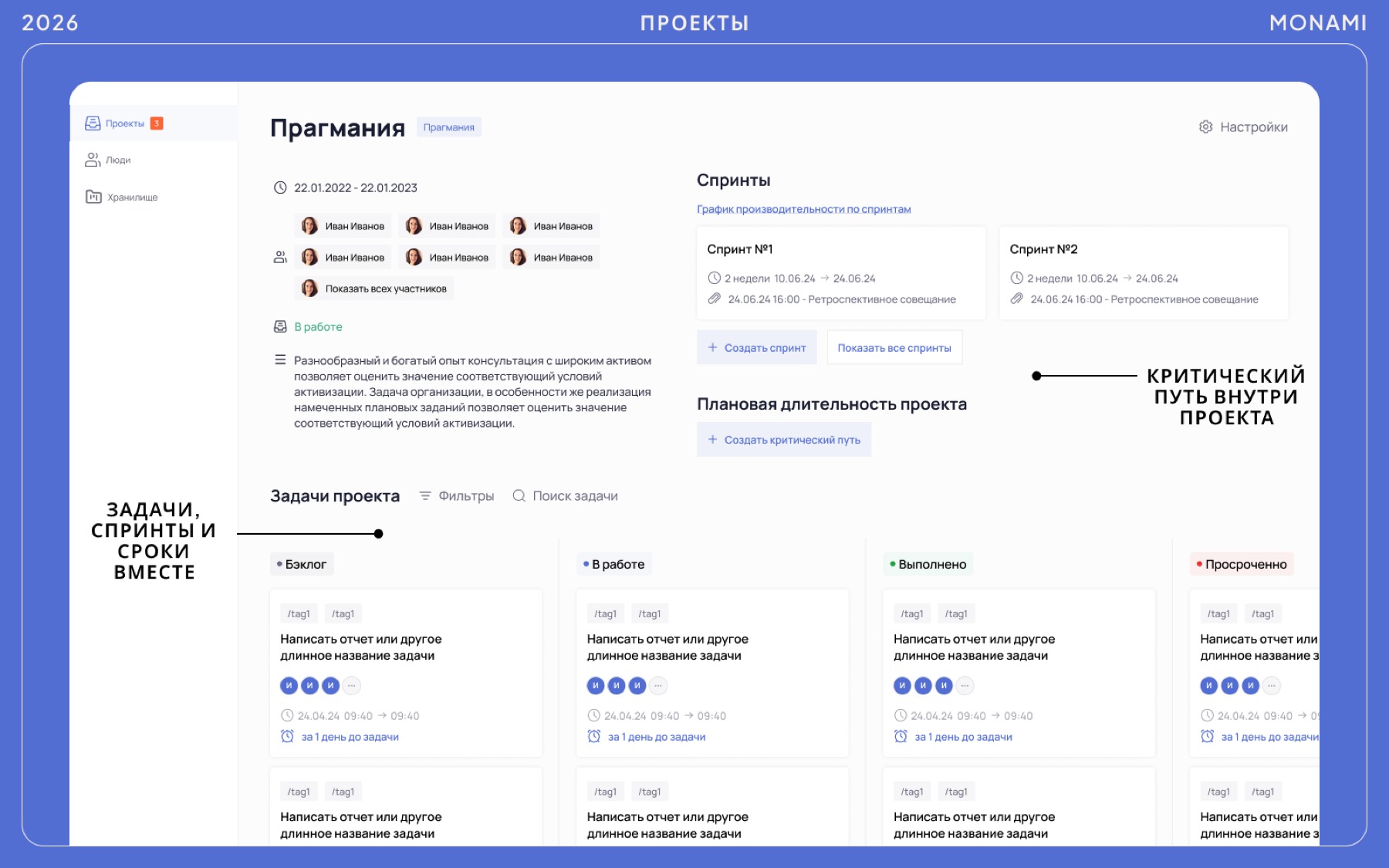
Task: Click the clock icon beside project dates
Action: tap(280, 187)
